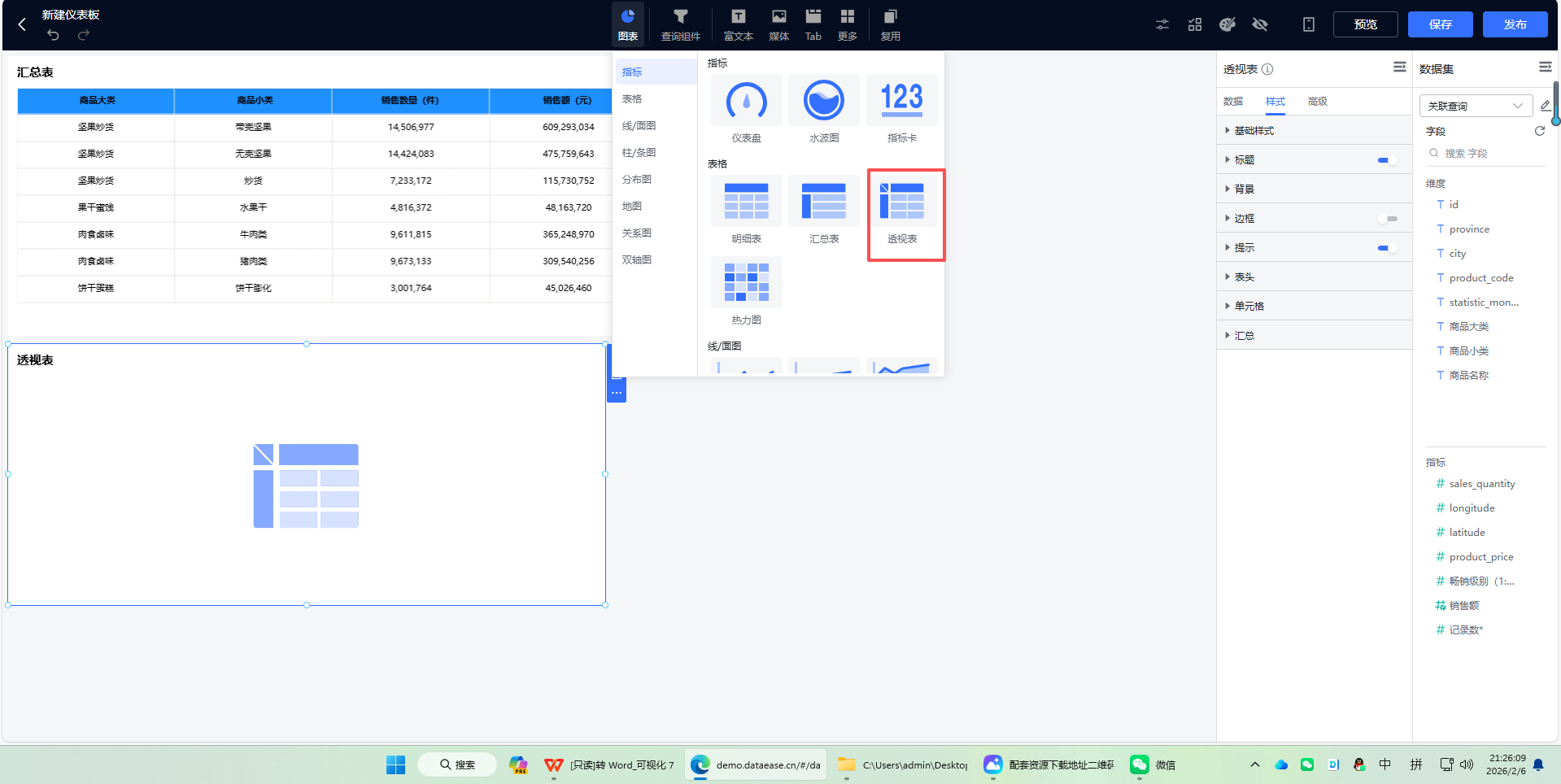Viewport: 1561px width, 784px height.
Task: Toggle the 边框 switch
Action: point(1388,219)
